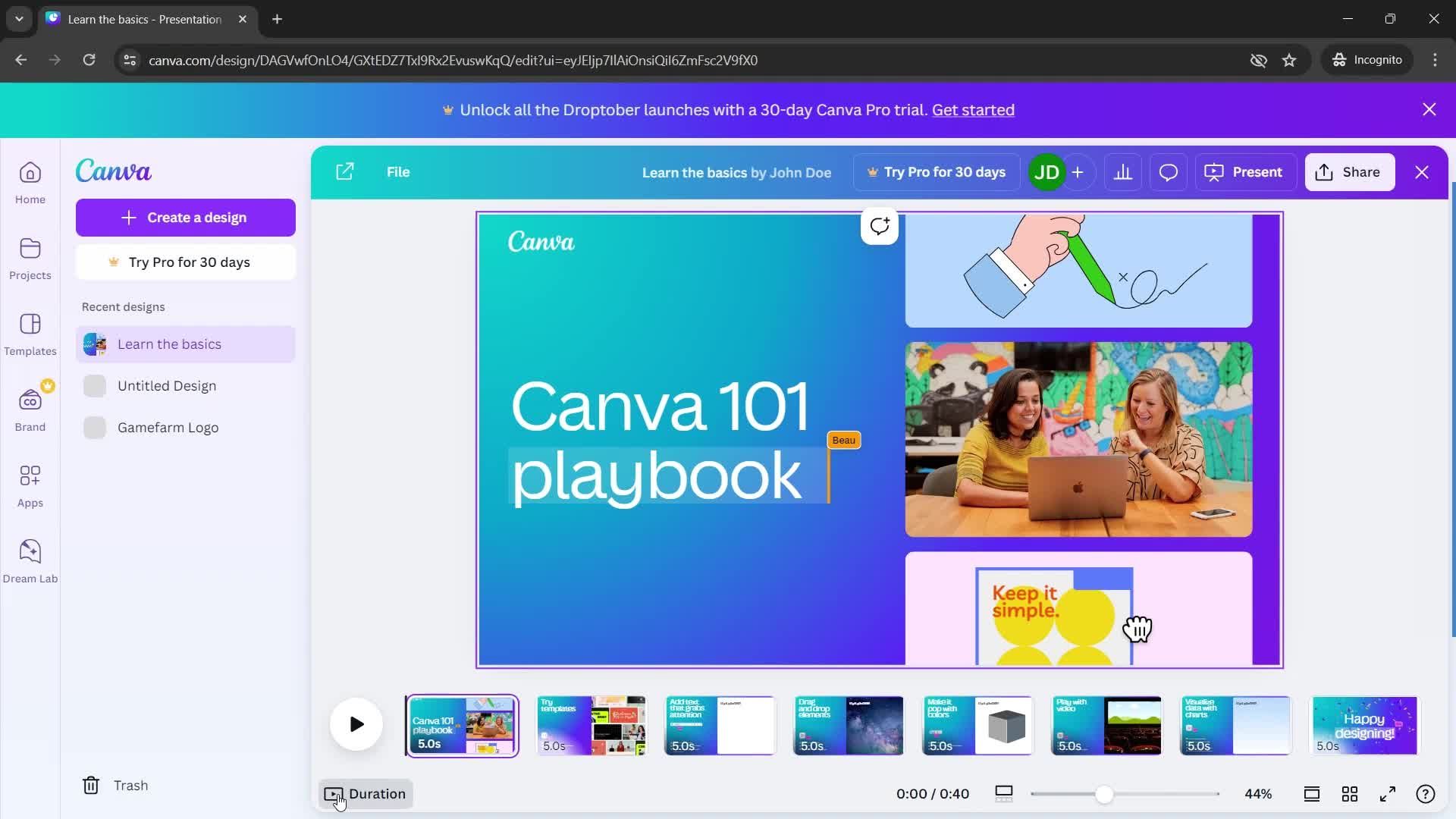Click the Share button

[1350, 172]
